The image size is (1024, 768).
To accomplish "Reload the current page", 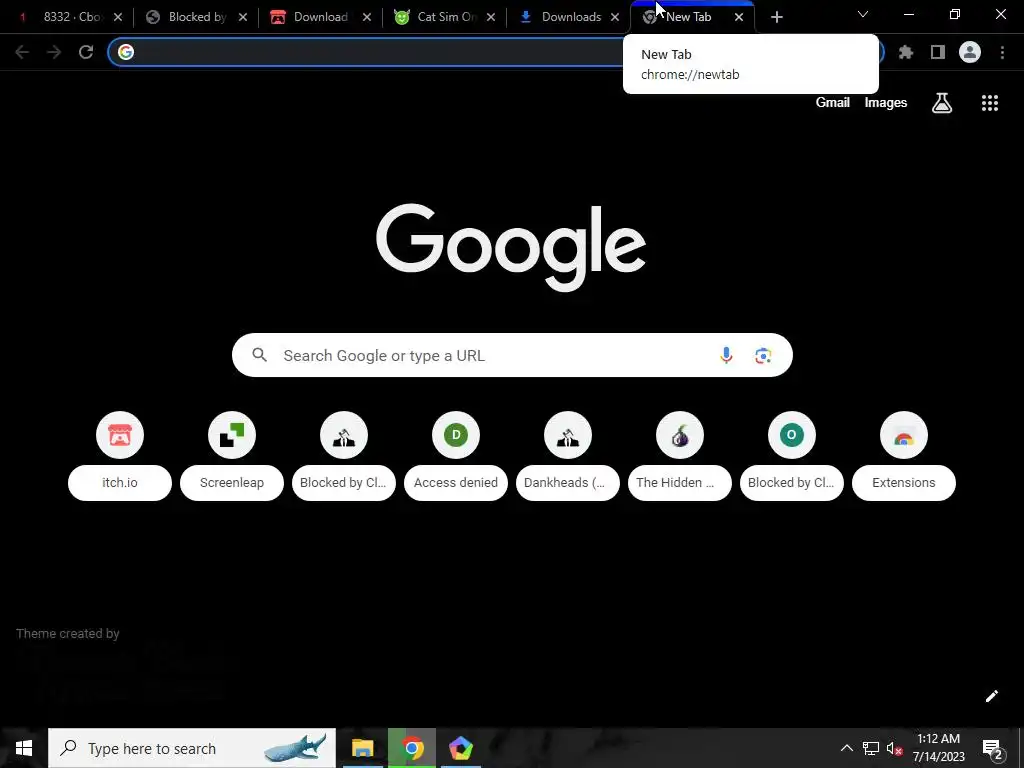I will (x=86, y=52).
